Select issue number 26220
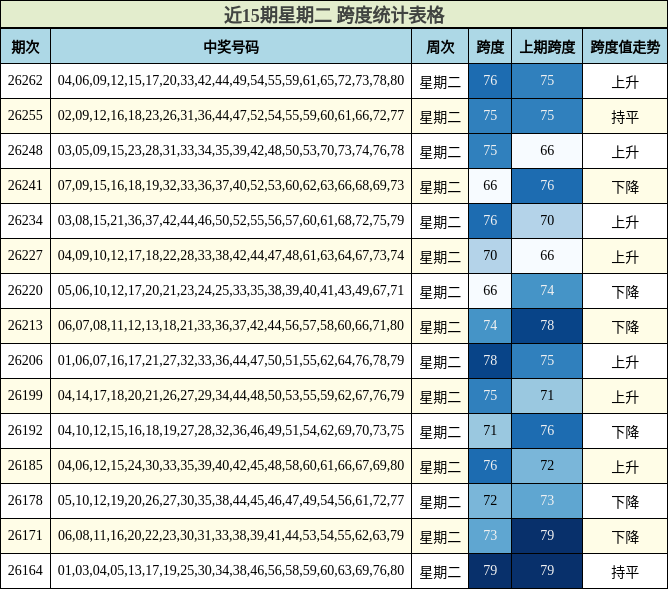The width and height of the screenshot is (668, 589). 25,290
